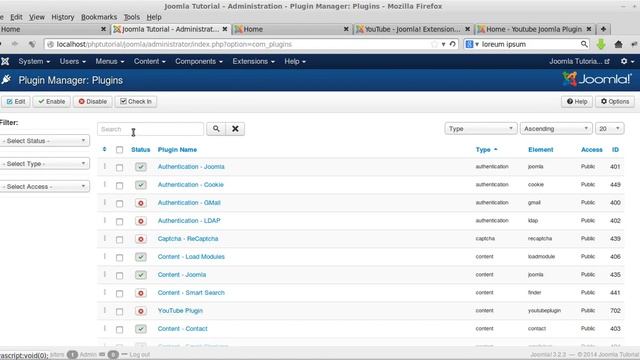The image size is (640, 360).
Task: Check the box for Content - Smart Search
Action: (x=119, y=293)
